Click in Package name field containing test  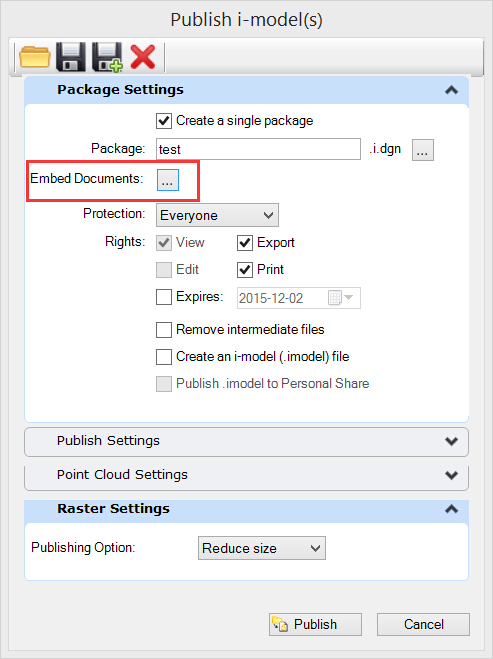click(258, 149)
